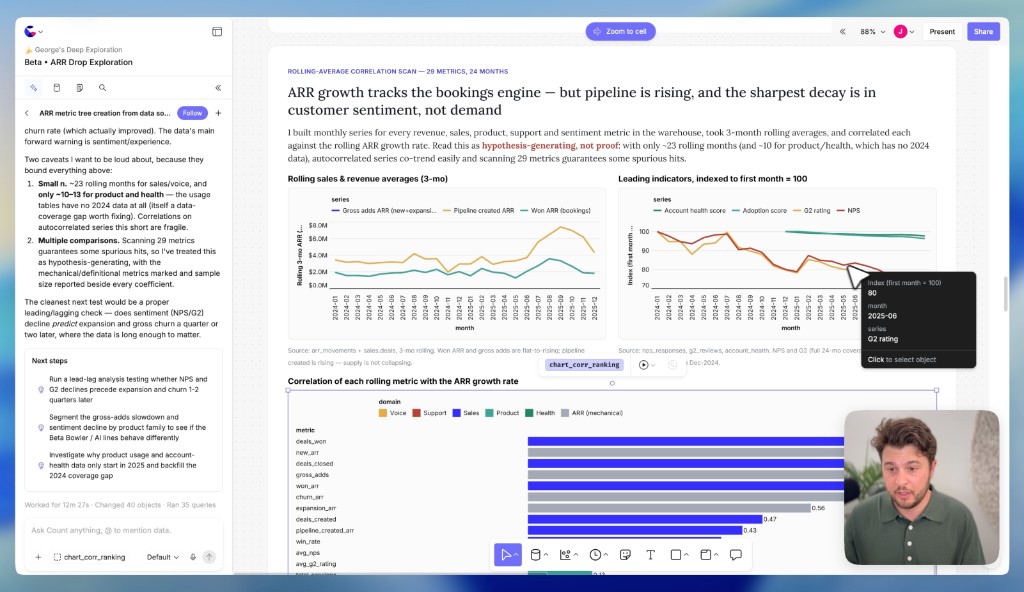Expand shape tool options caret
Screen dimensions: 1024x592
click(686, 555)
